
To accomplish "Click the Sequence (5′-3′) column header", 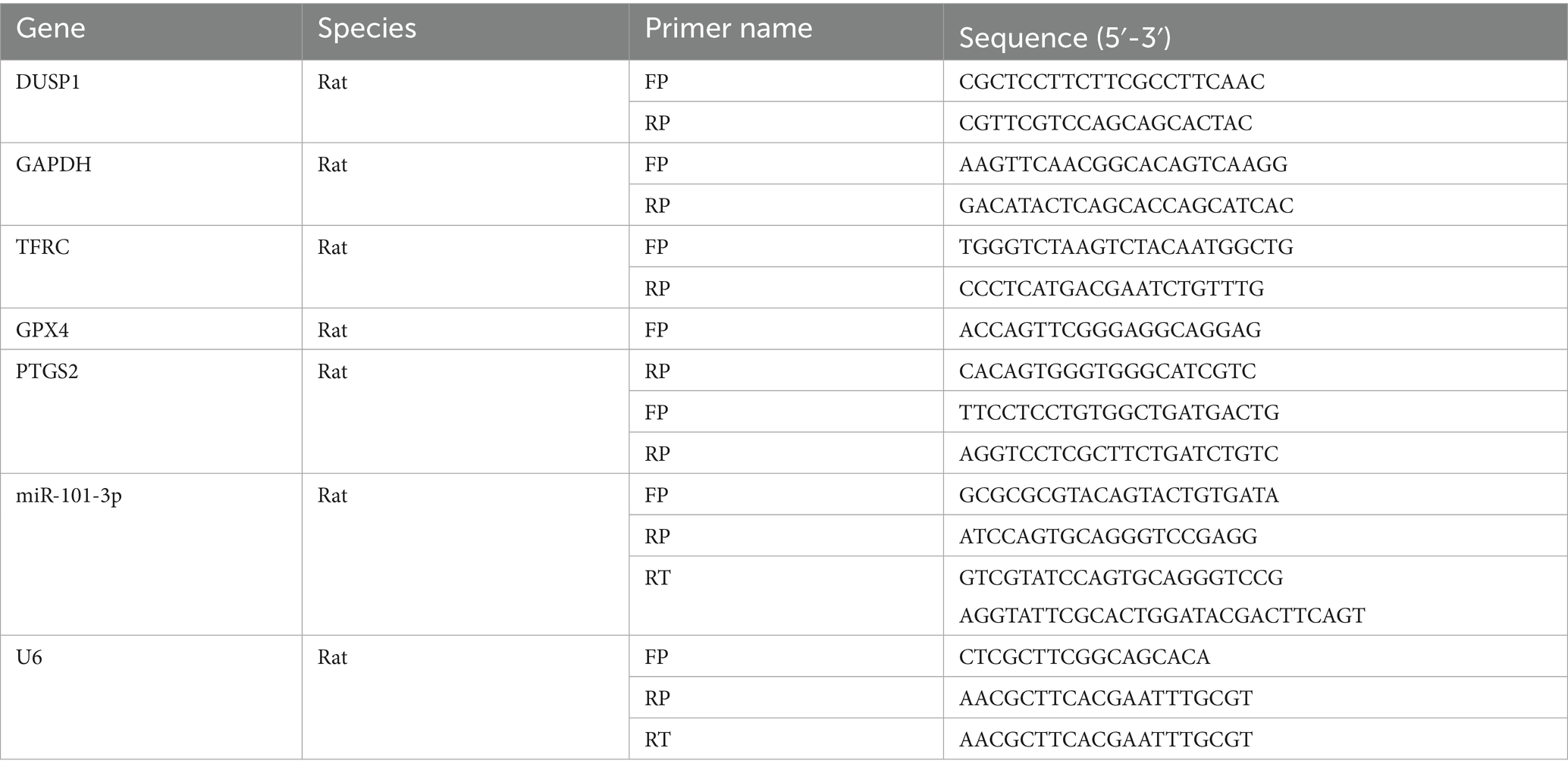I will point(1256,30).
